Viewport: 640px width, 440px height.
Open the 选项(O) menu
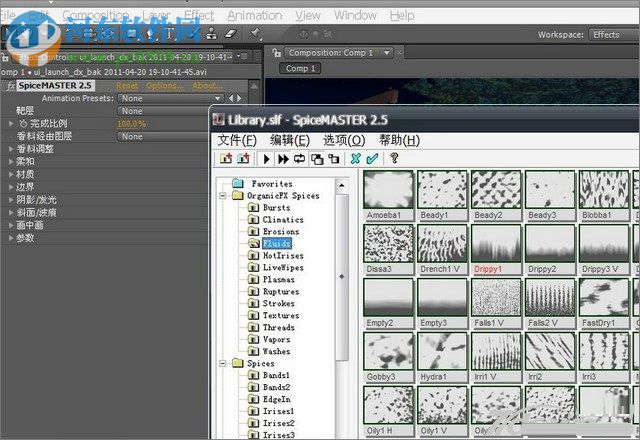pyautogui.click(x=344, y=140)
